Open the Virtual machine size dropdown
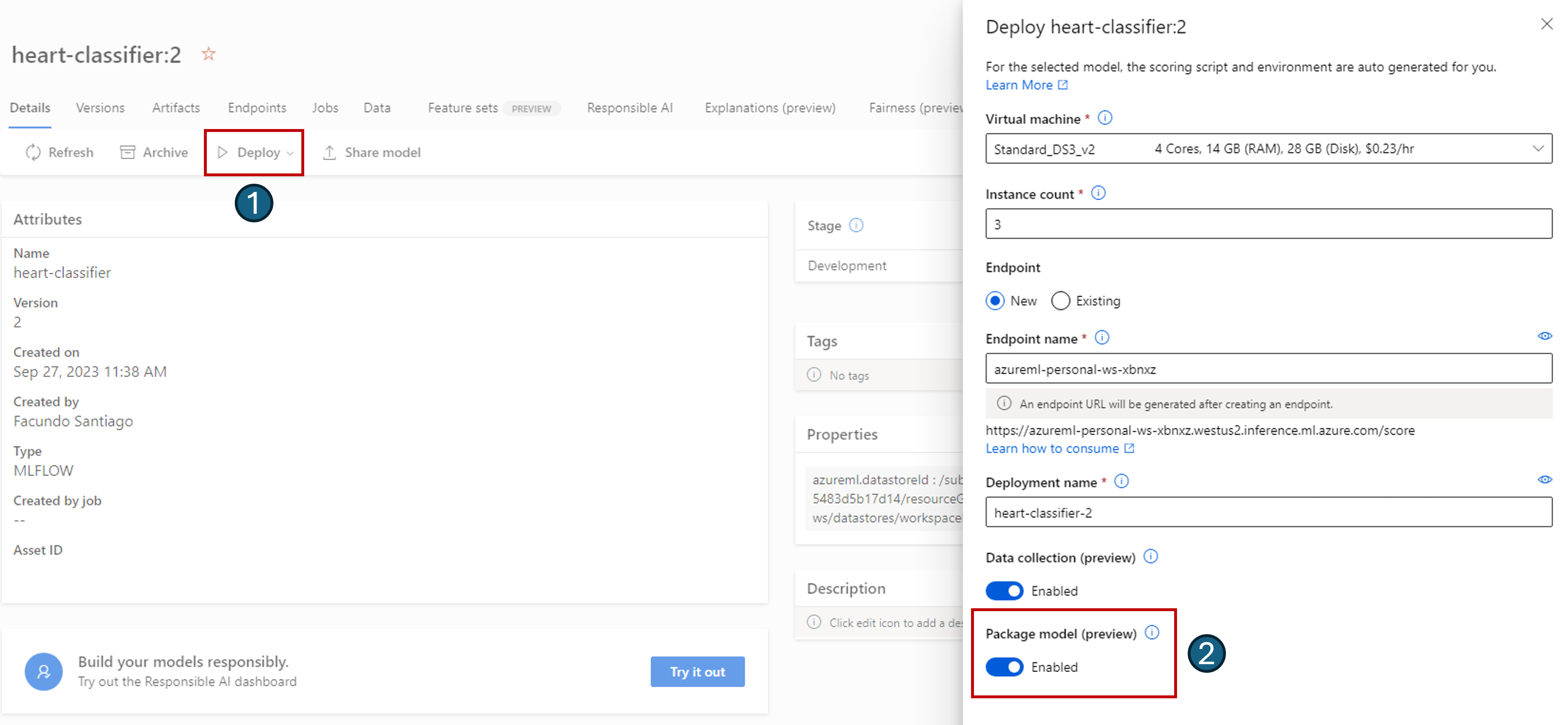Viewport: 1568px width, 725px height. [1538, 148]
